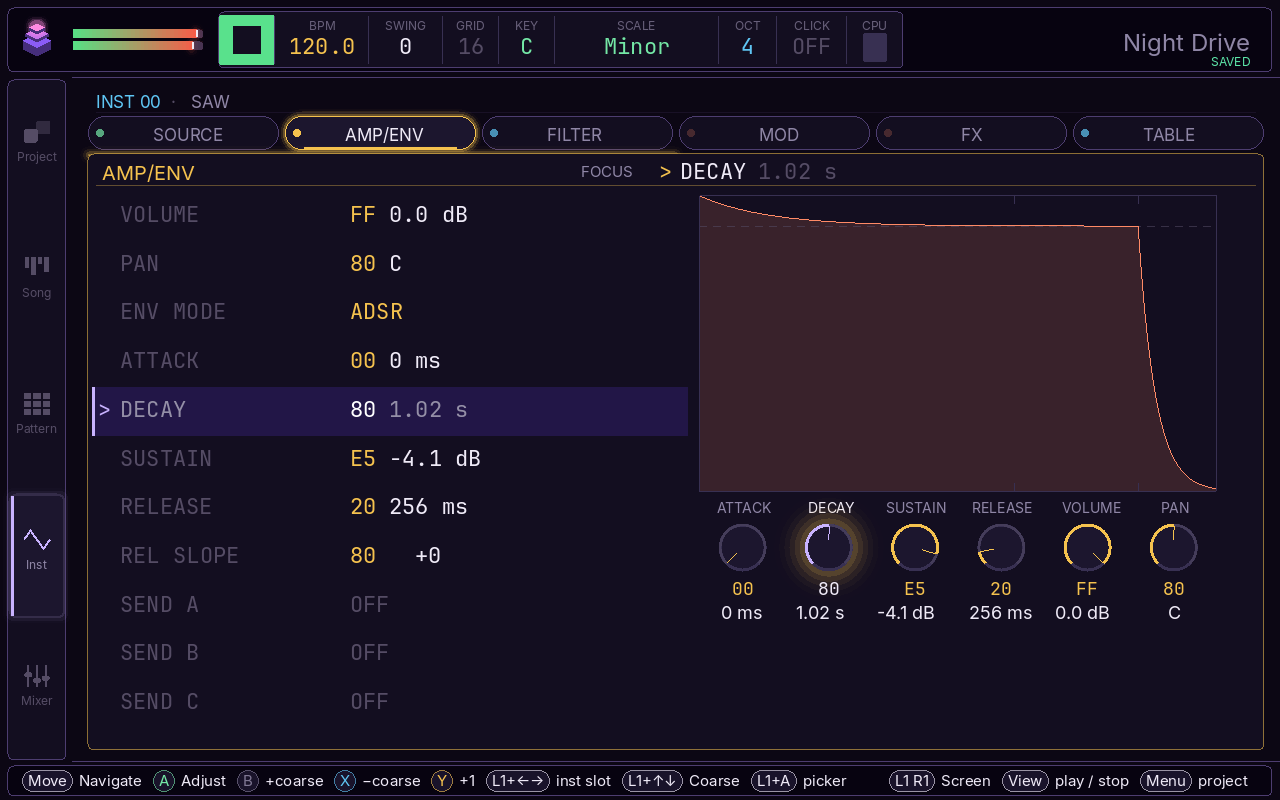Click the Y +1 button hint

coord(454,781)
